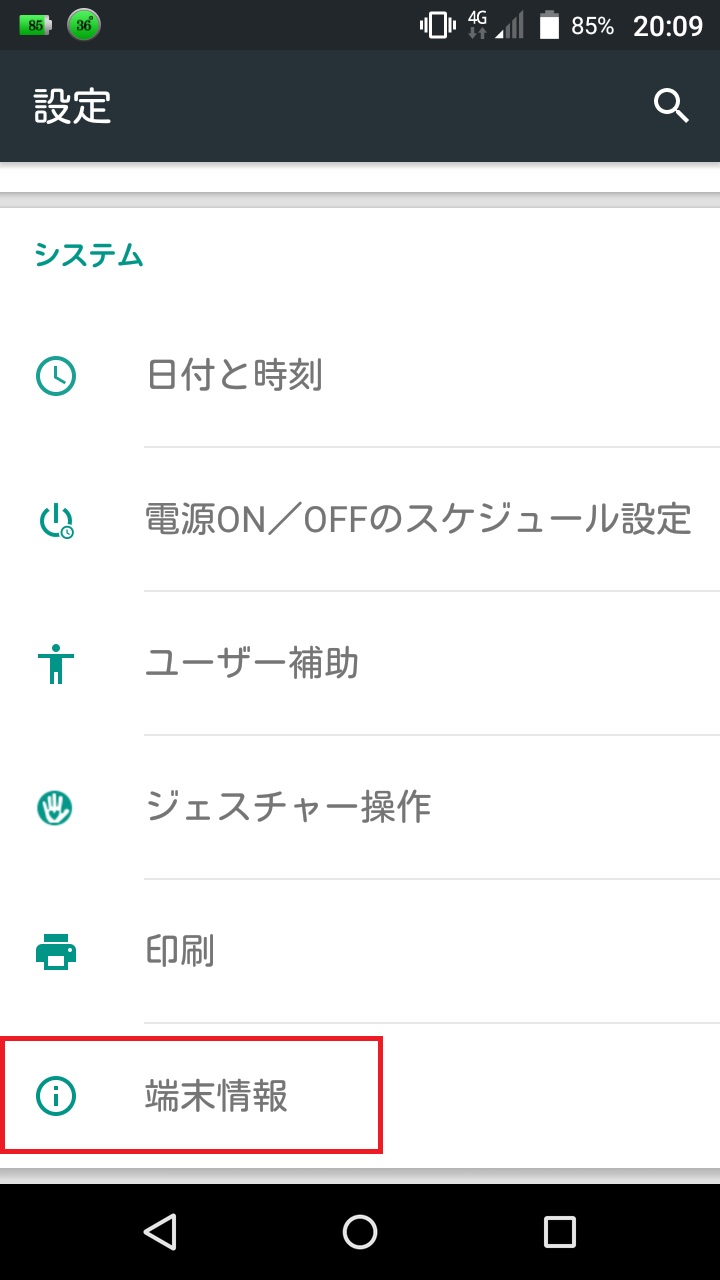
Task: Tap the システム section header
Action: [x=89, y=256]
